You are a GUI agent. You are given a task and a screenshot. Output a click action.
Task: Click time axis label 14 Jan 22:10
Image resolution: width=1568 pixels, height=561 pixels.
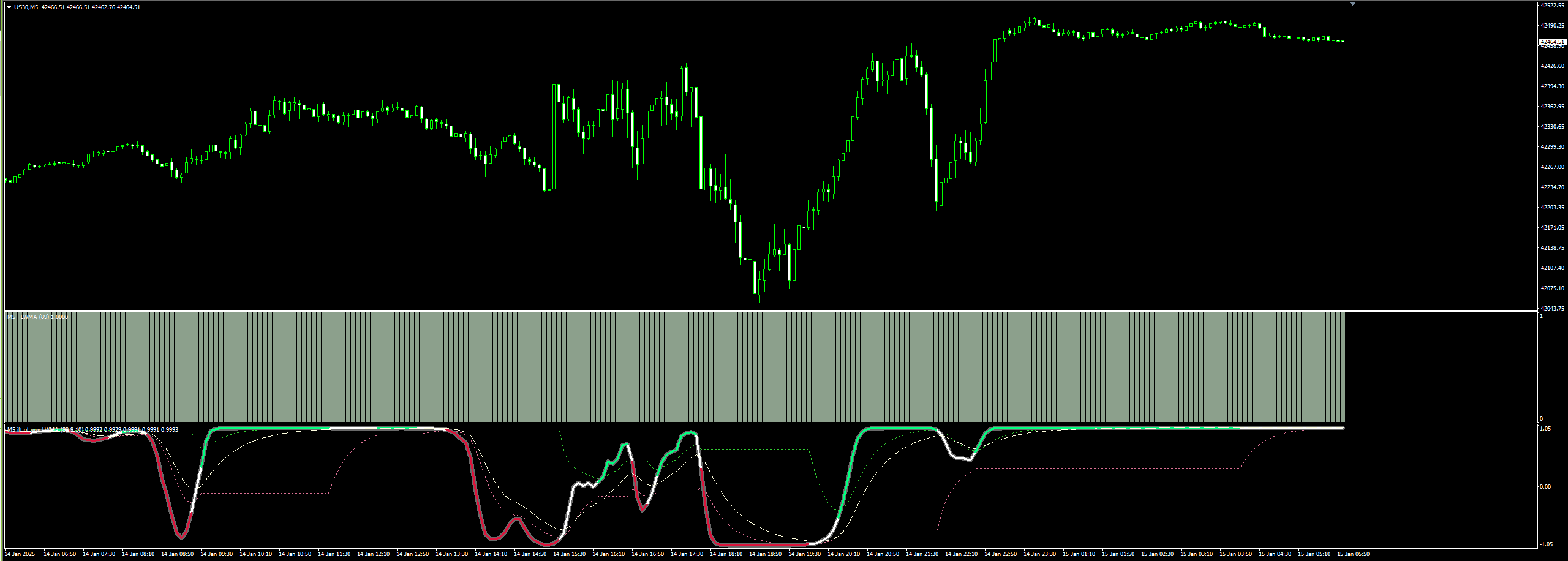[x=962, y=554]
